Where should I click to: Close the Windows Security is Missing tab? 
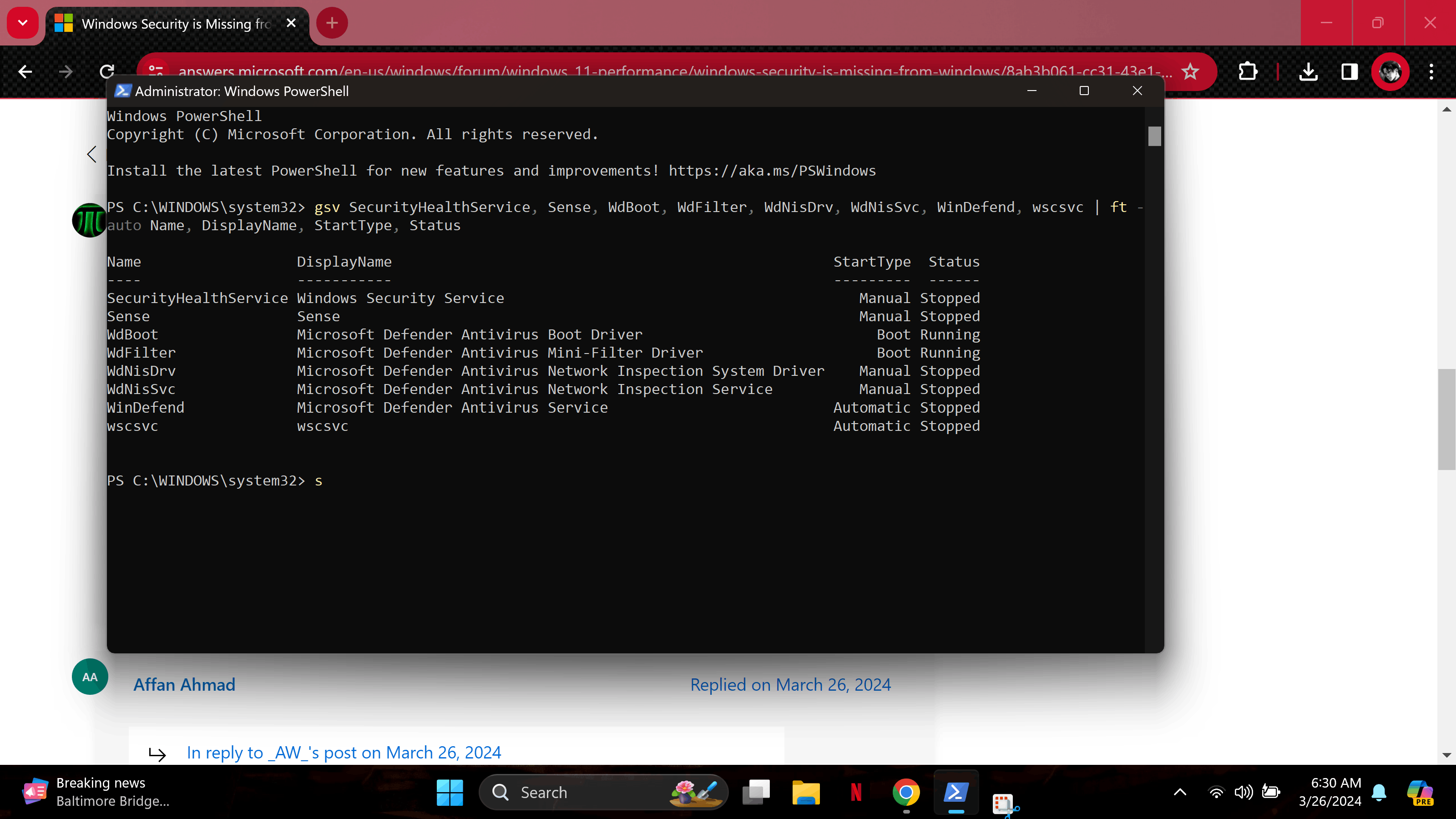[291, 23]
